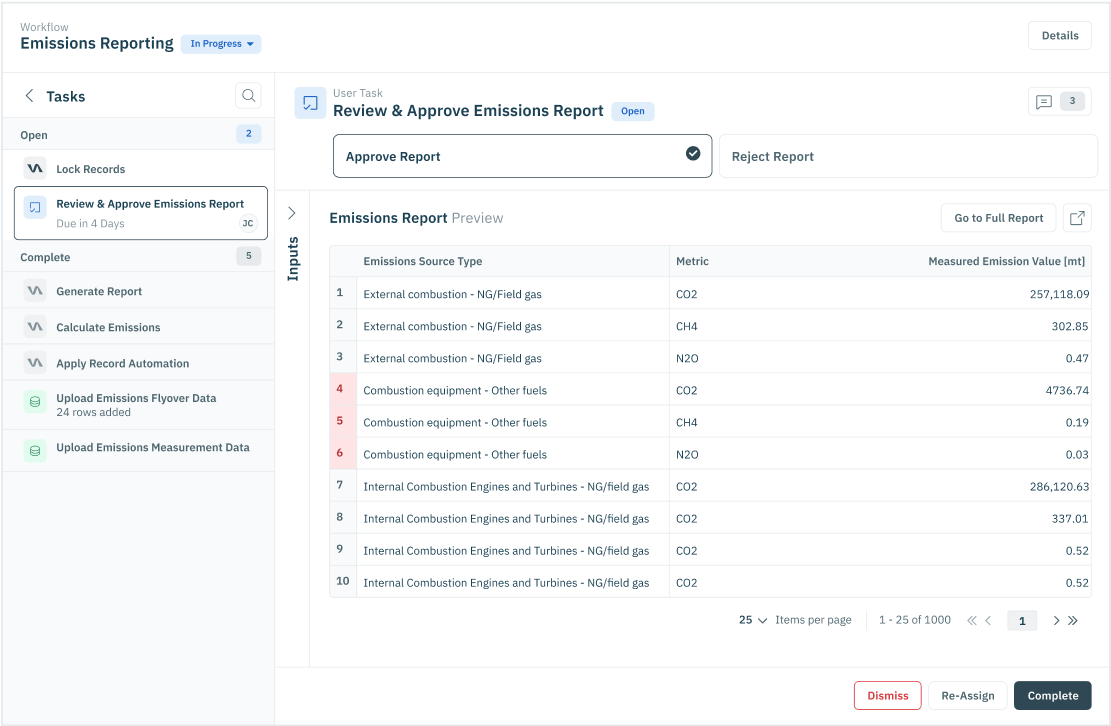Click the User Task icon beside title
The height and width of the screenshot is (726, 1111).
(310, 103)
